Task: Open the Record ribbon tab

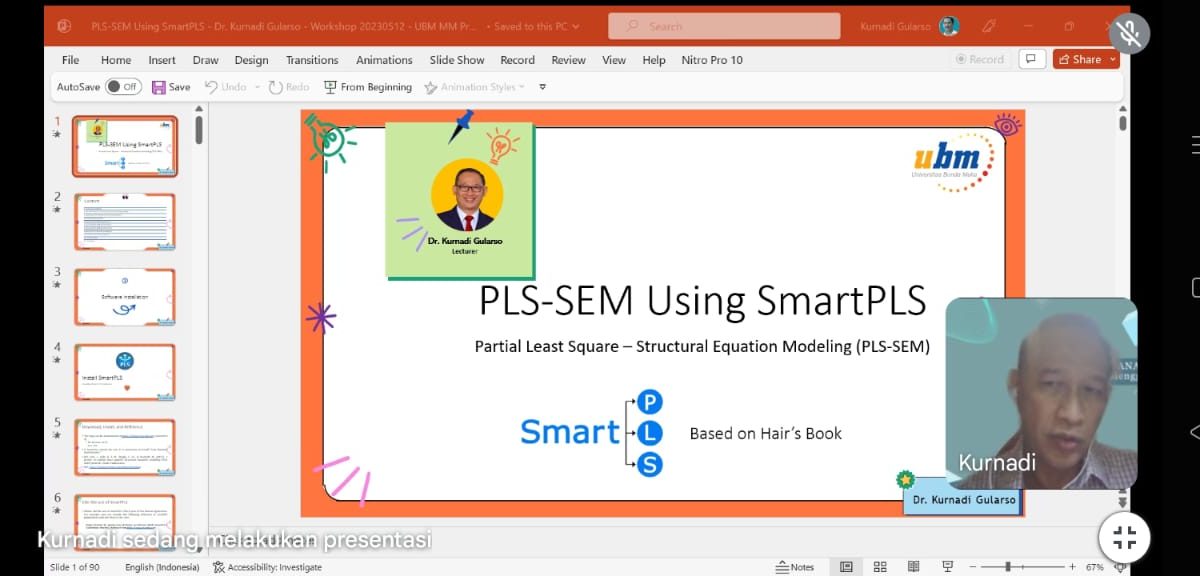Action: pos(518,60)
